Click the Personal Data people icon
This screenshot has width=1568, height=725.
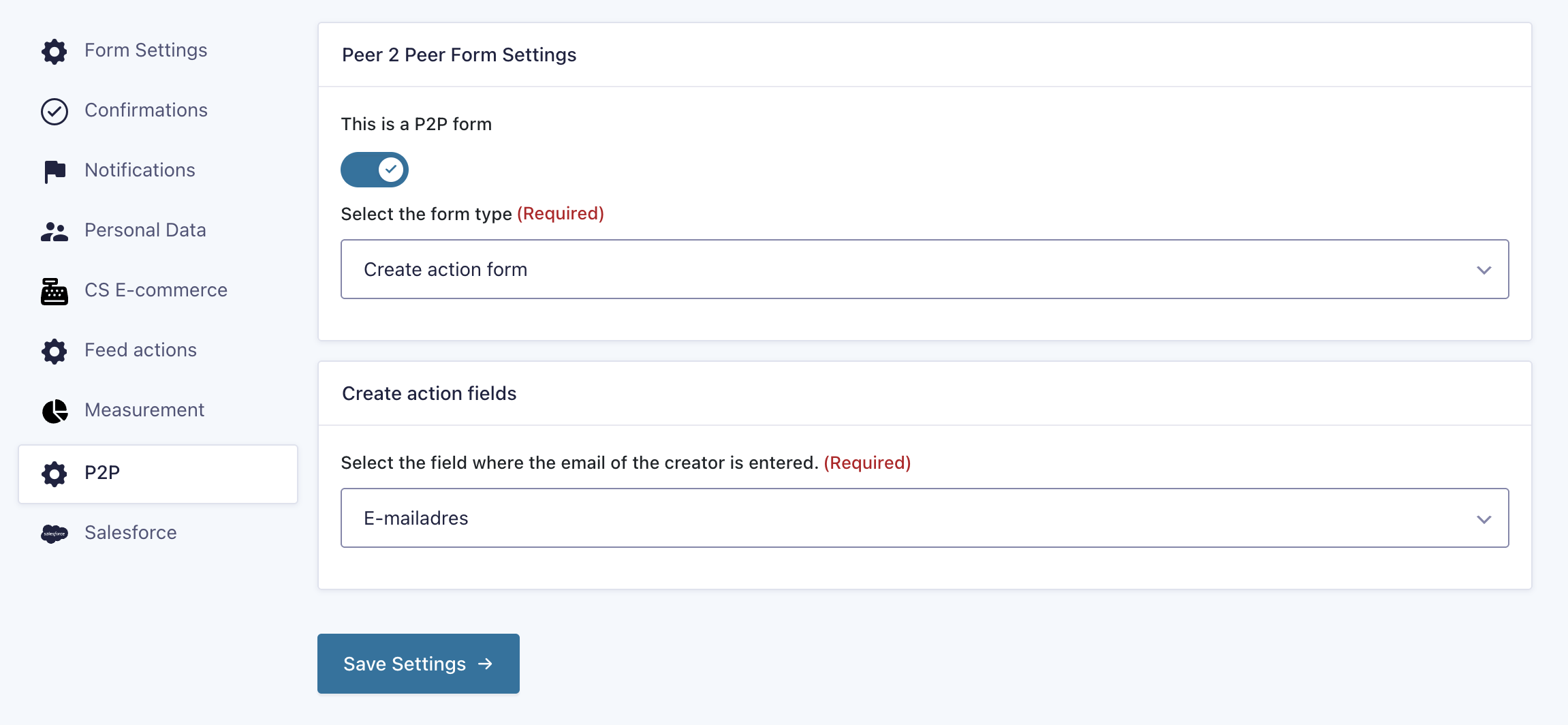point(54,232)
